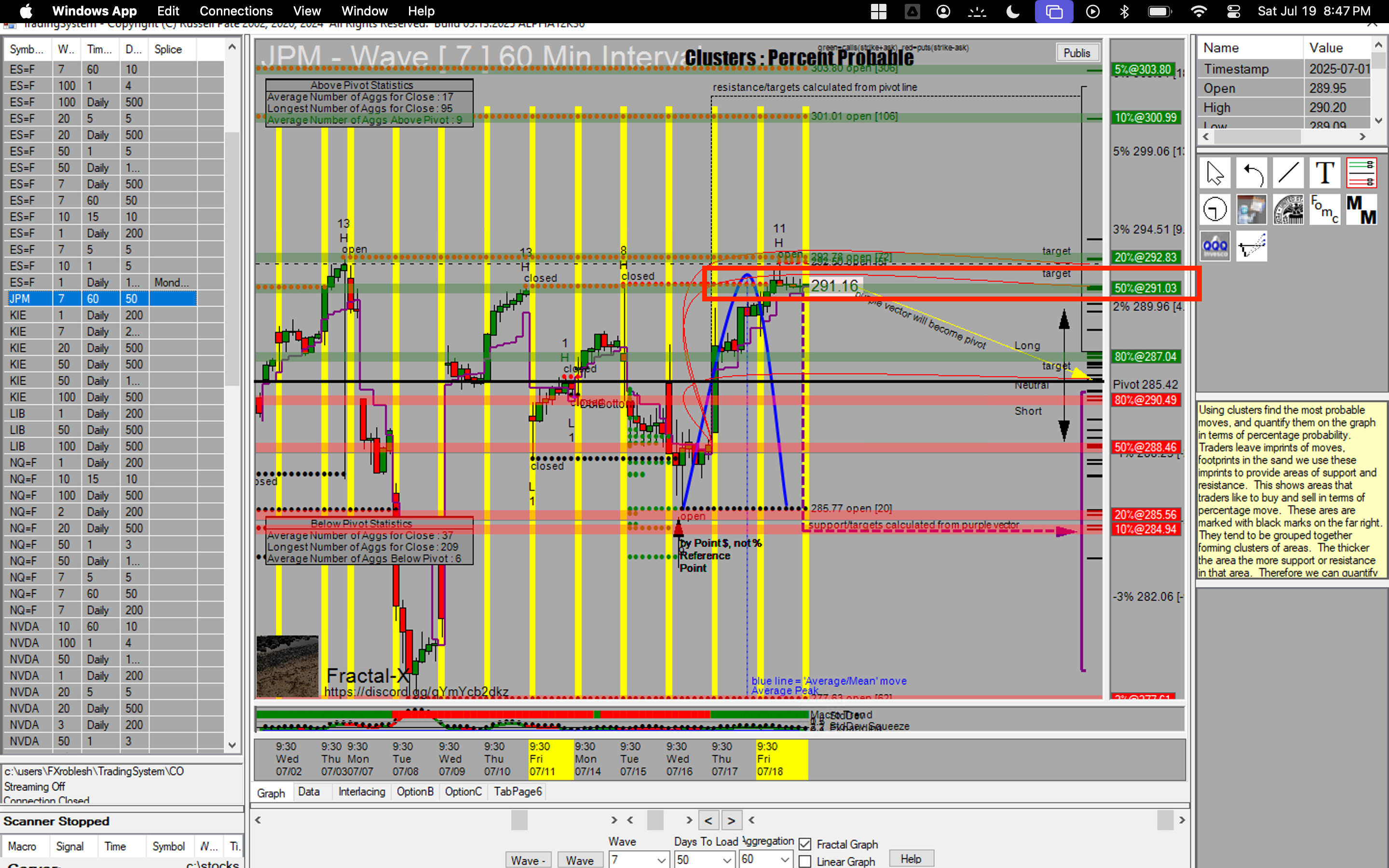The width and height of the screenshot is (1389, 868).
Task: Select the text T tool
Action: point(1325,173)
